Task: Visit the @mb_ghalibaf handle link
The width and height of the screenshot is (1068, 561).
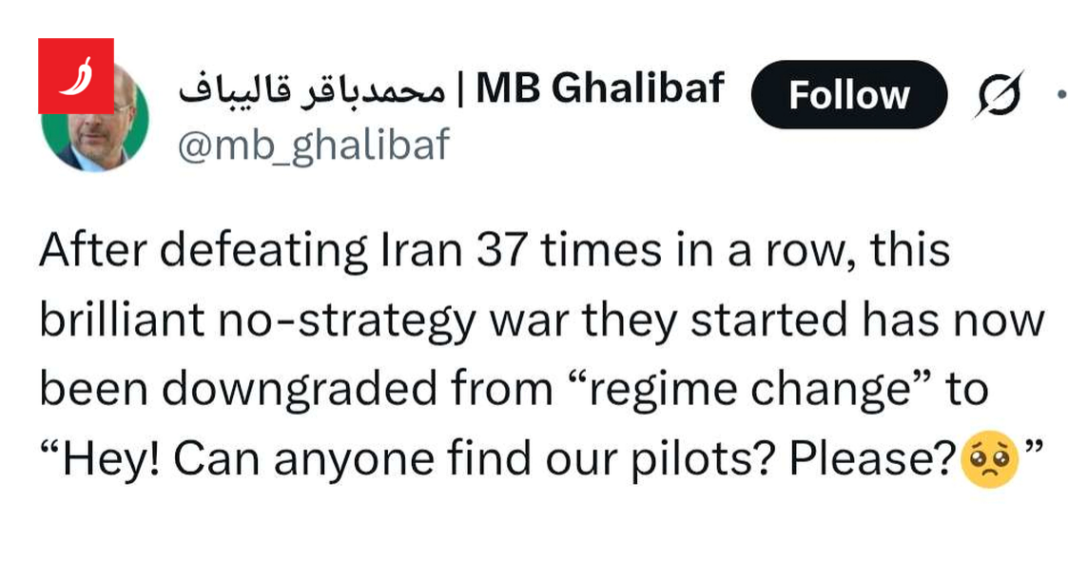Action: [x=313, y=146]
